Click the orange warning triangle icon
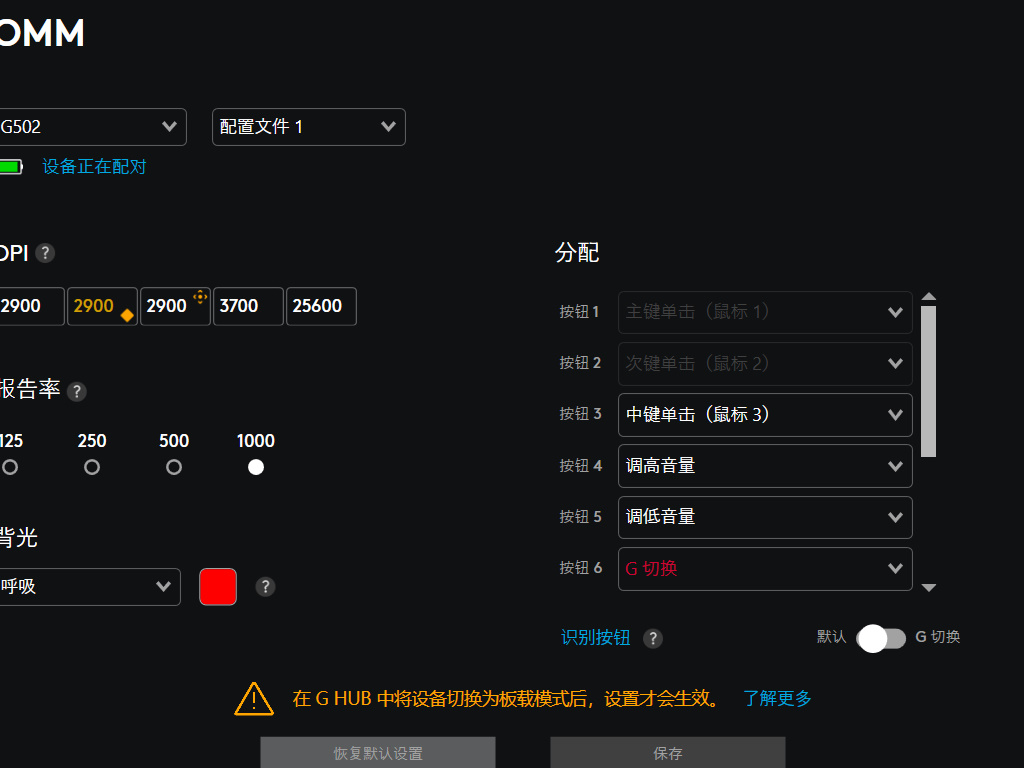The width and height of the screenshot is (1024, 768). tap(254, 699)
